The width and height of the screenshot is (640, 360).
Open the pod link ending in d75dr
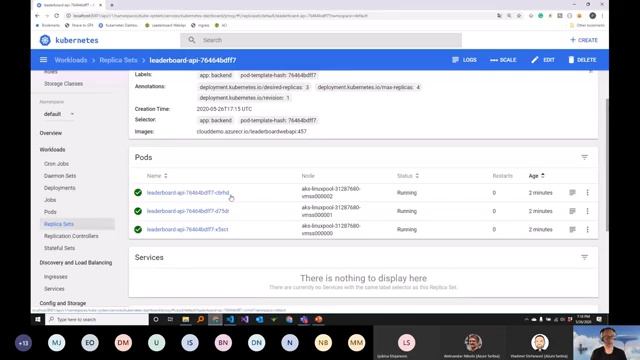[188, 211]
